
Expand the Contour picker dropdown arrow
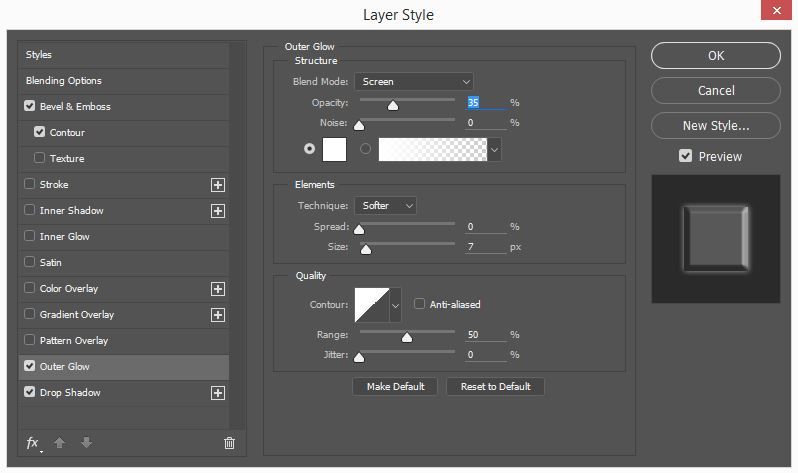coord(395,305)
